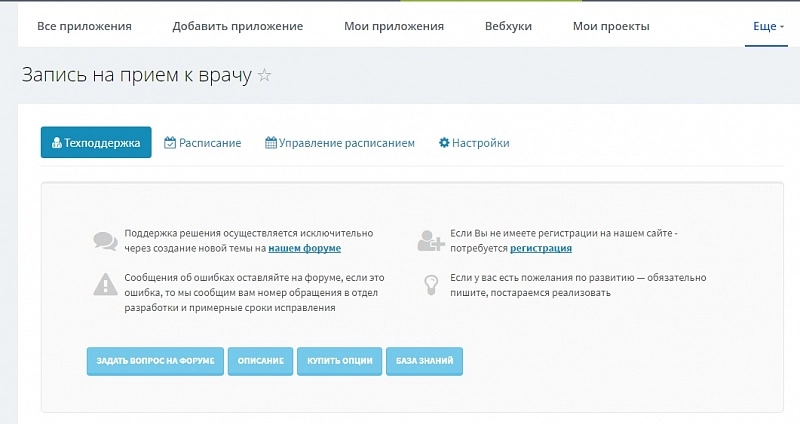Click the favorite star next to page title
This screenshot has width=800, height=424.
pyautogui.click(x=264, y=76)
